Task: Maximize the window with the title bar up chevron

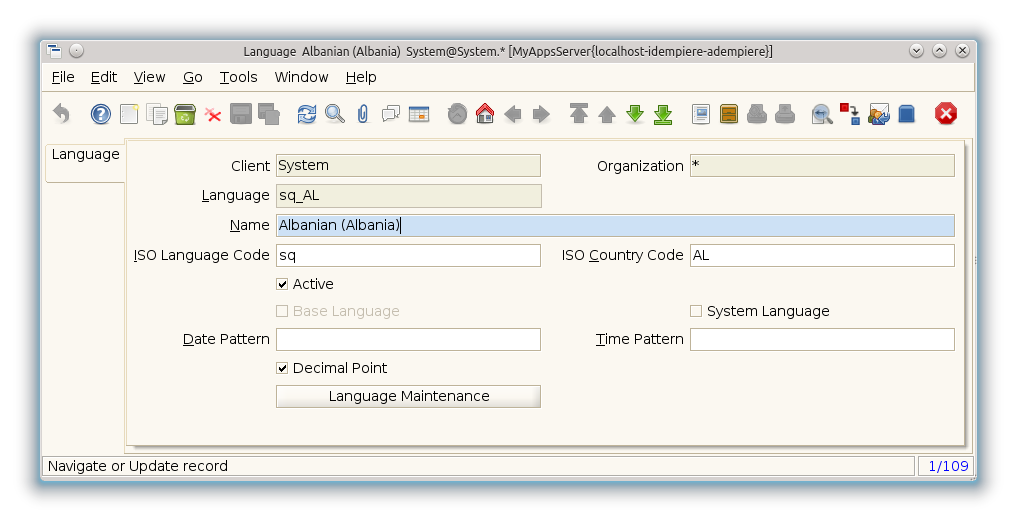Action: point(939,51)
